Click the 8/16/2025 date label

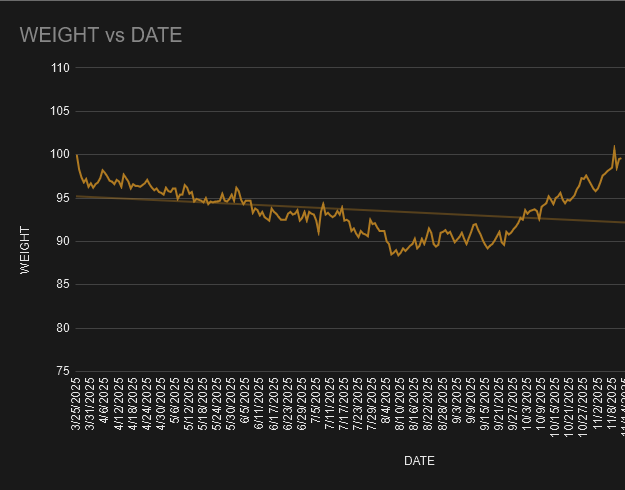pos(415,404)
